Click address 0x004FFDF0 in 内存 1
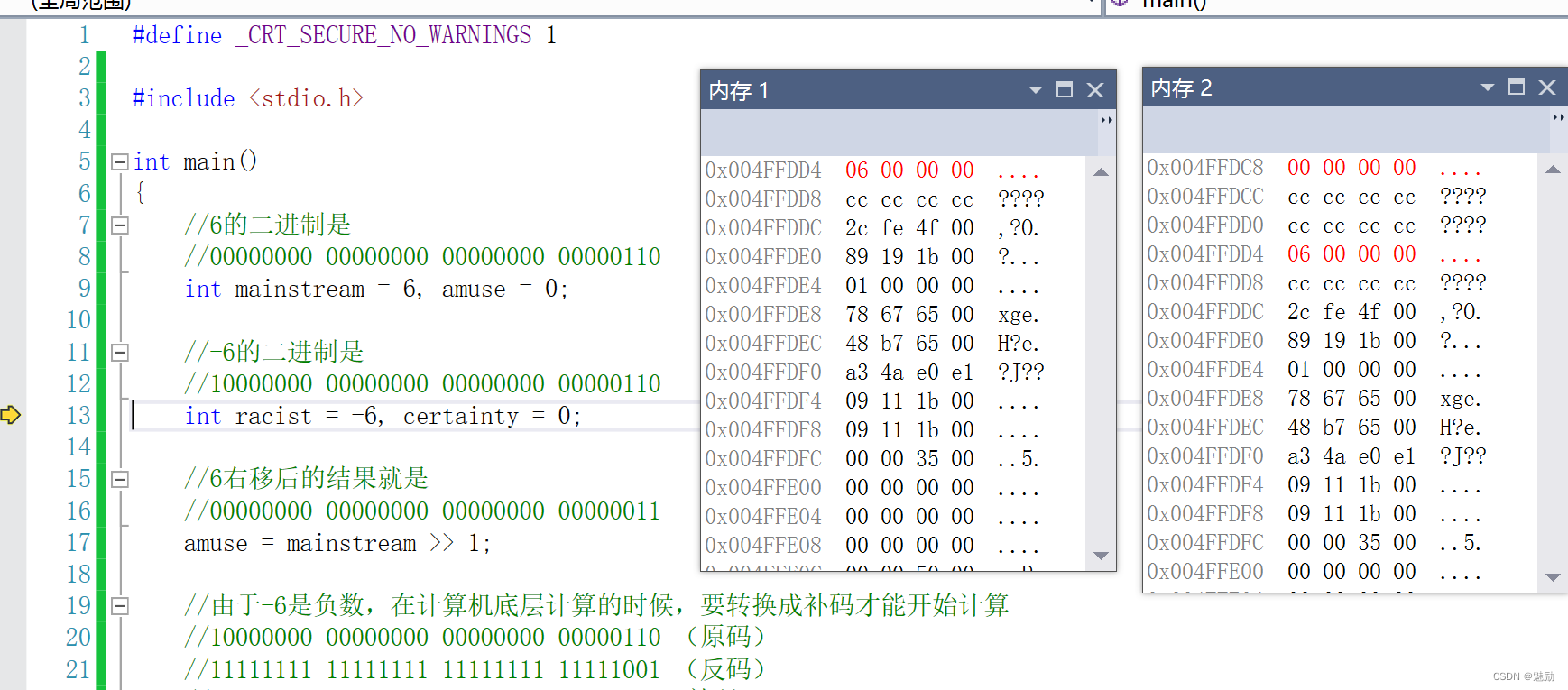Screen dimensions: 1568x690 coord(763,373)
